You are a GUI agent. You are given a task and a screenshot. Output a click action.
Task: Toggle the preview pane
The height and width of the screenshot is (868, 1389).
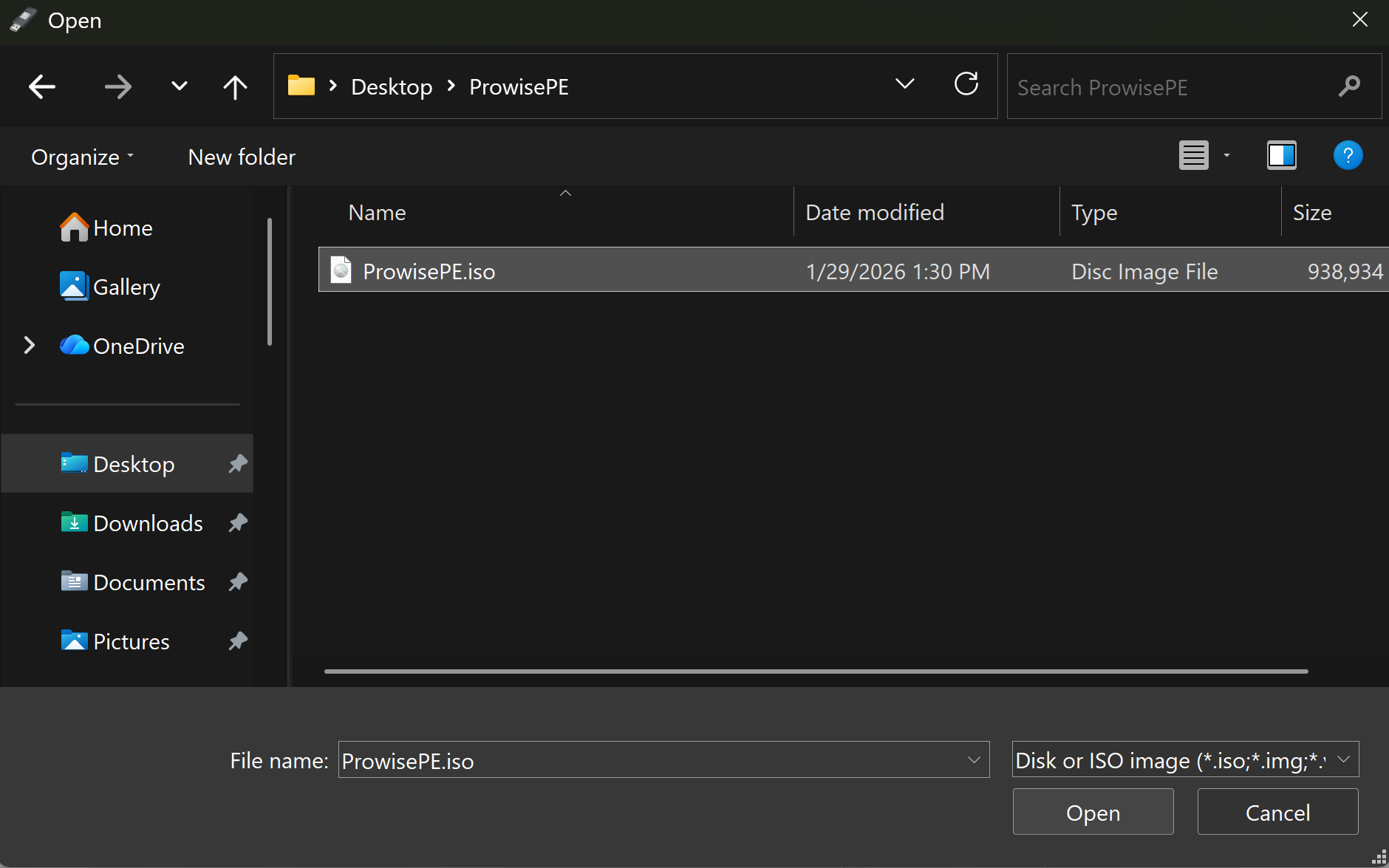pos(1281,156)
